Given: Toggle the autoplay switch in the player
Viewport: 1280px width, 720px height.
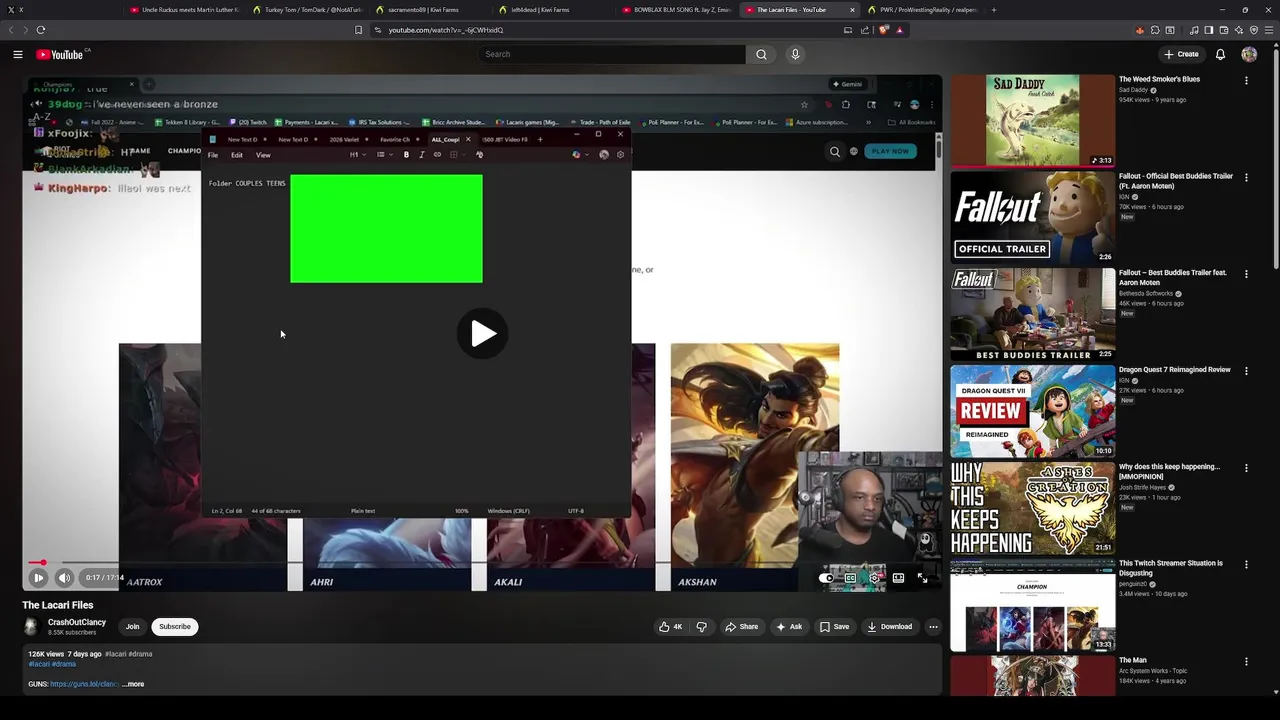Looking at the screenshot, I should 827,577.
